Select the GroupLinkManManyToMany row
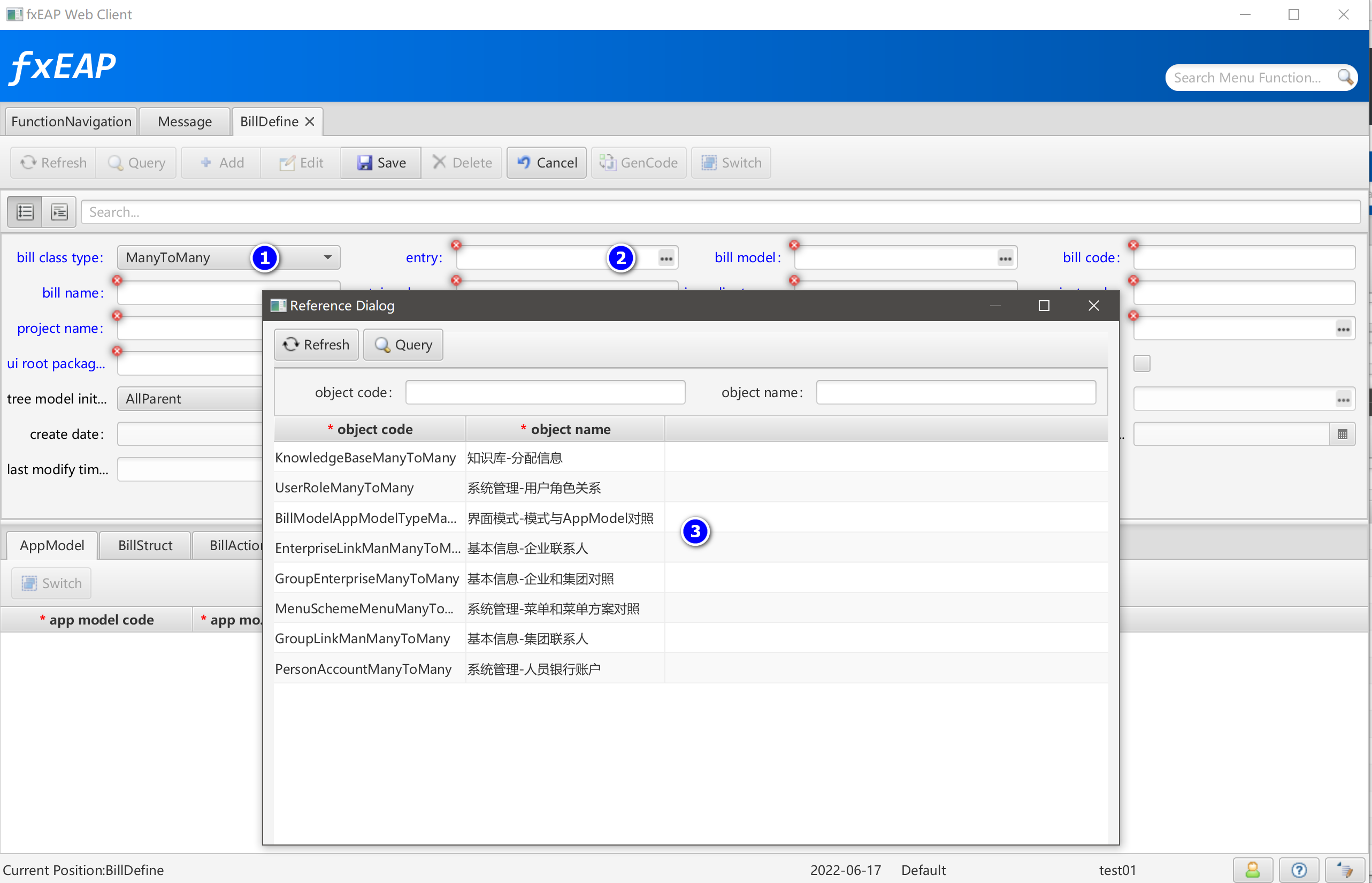 (691, 638)
